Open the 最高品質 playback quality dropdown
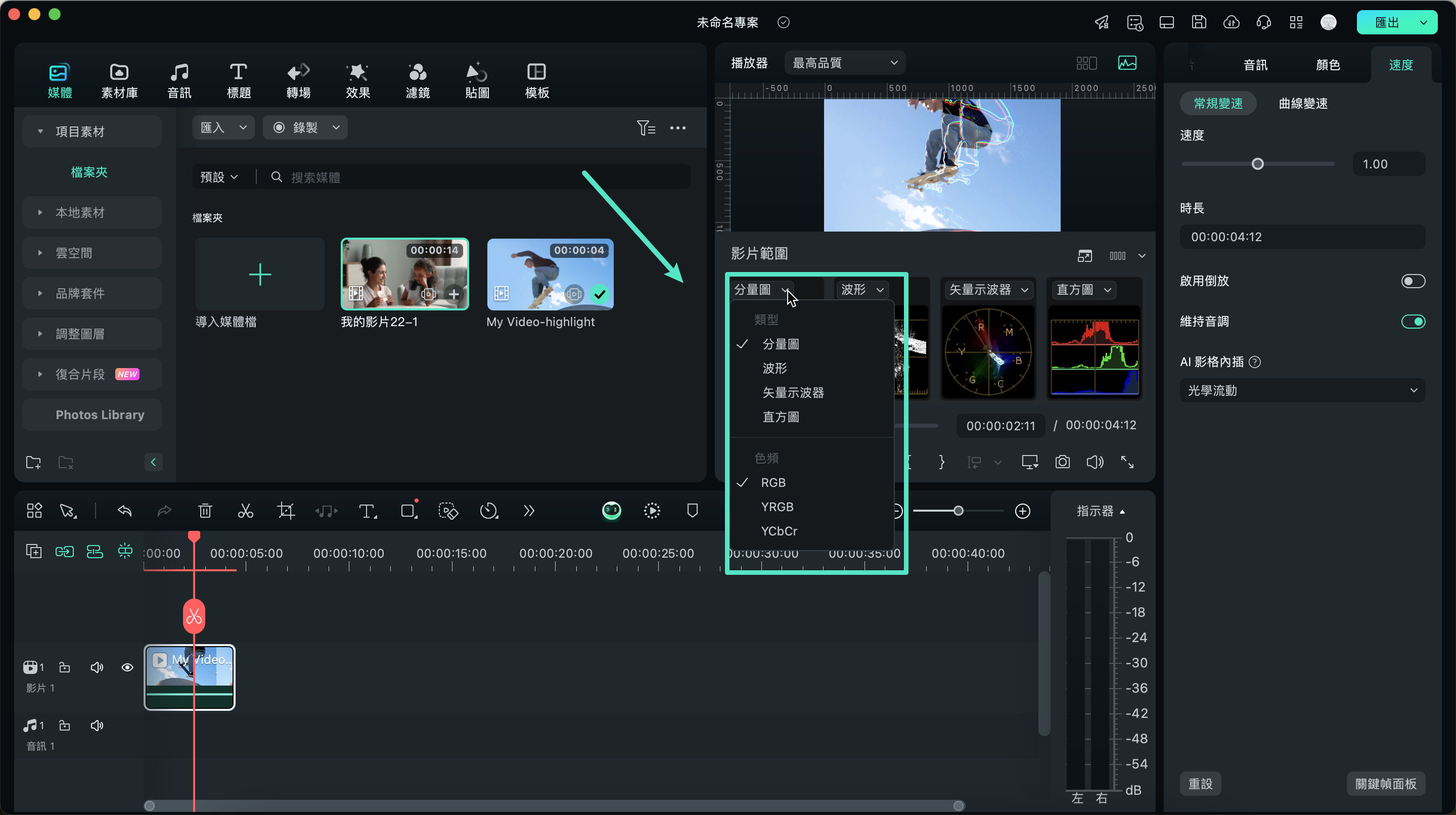Screen dimensions: 1456x815 (845, 63)
